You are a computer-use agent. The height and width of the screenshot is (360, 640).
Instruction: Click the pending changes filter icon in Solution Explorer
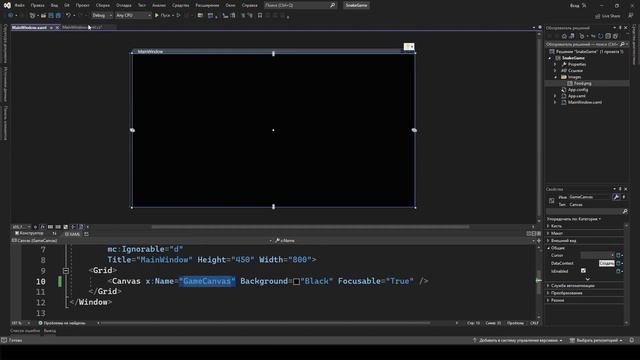582,36
